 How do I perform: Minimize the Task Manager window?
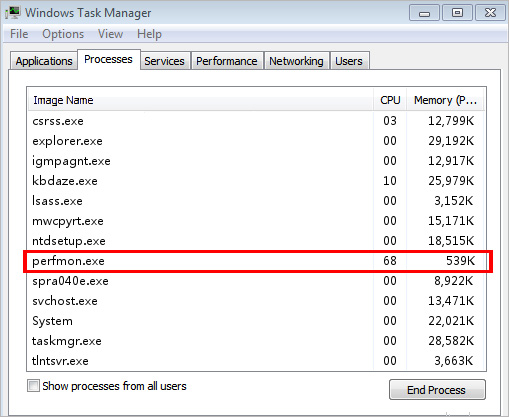point(424,13)
